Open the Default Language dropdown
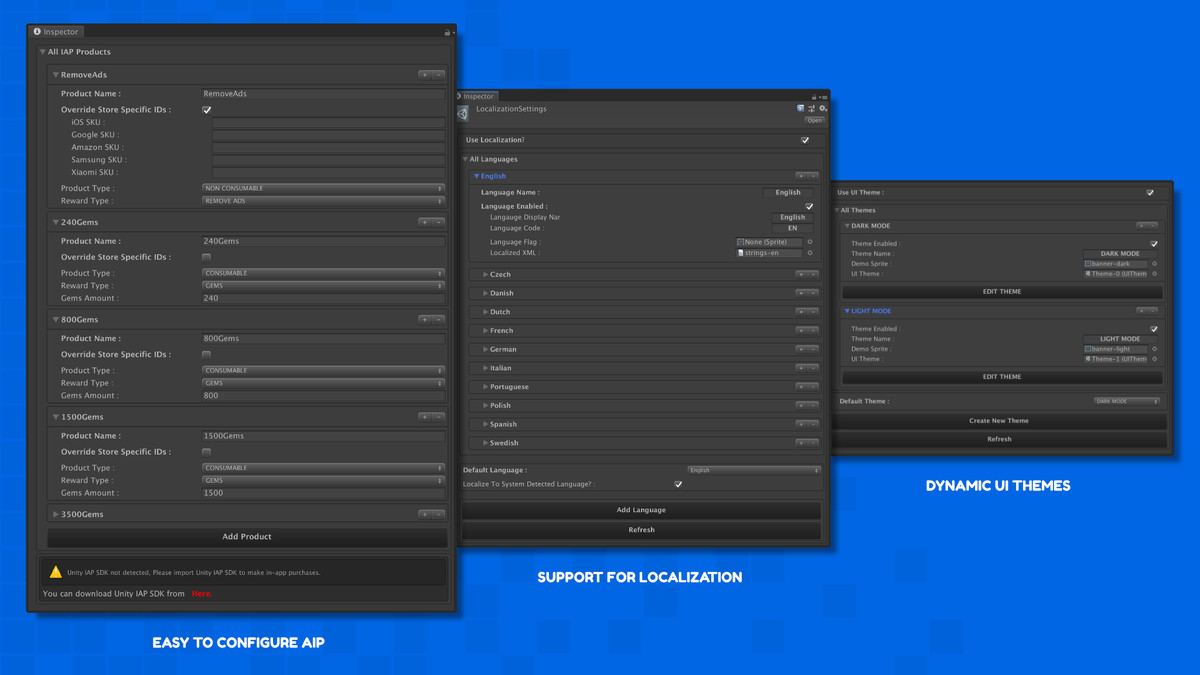The image size is (1200, 675). pyautogui.click(x=754, y=470)
